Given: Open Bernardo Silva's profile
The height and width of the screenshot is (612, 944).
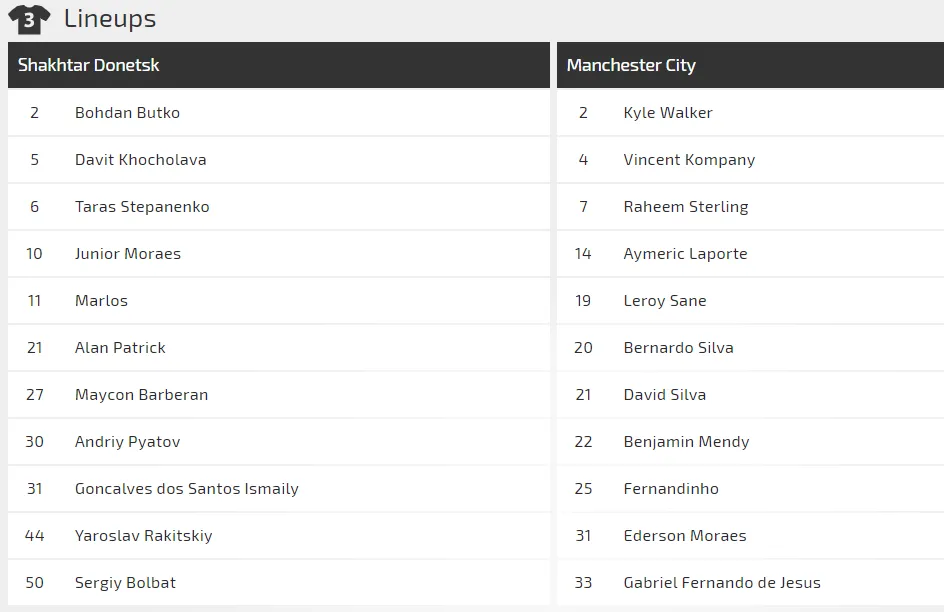Looking at the screenshot, I should pos(678,348).
